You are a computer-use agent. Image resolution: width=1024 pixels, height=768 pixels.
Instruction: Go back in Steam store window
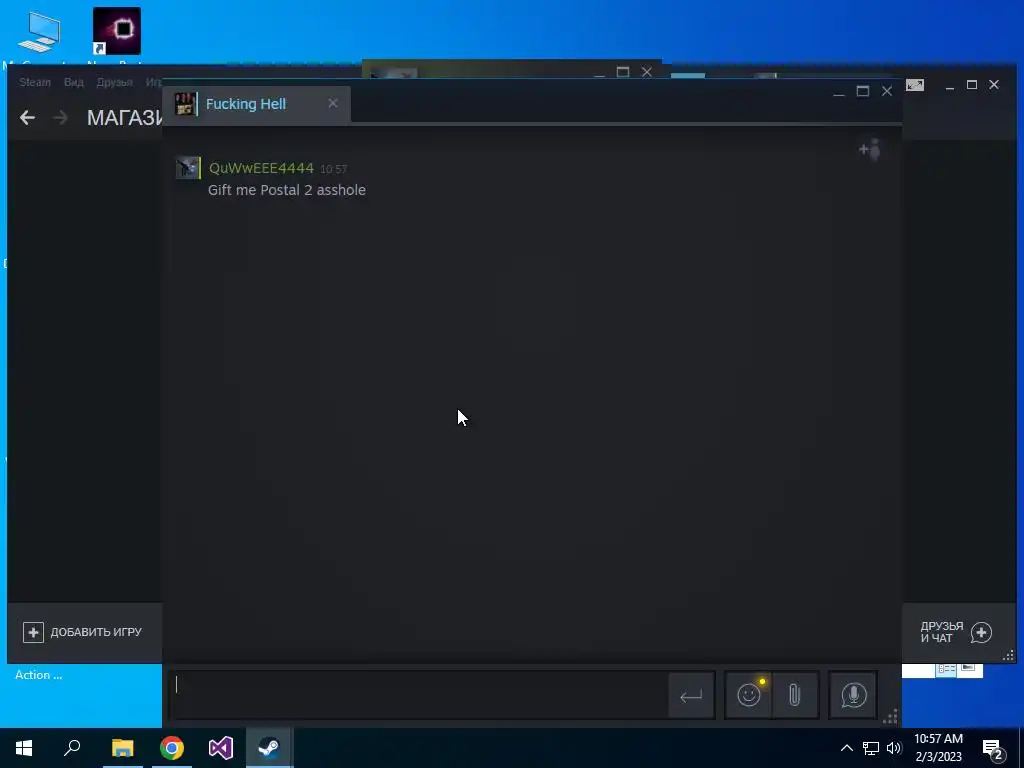coord(27,118)
